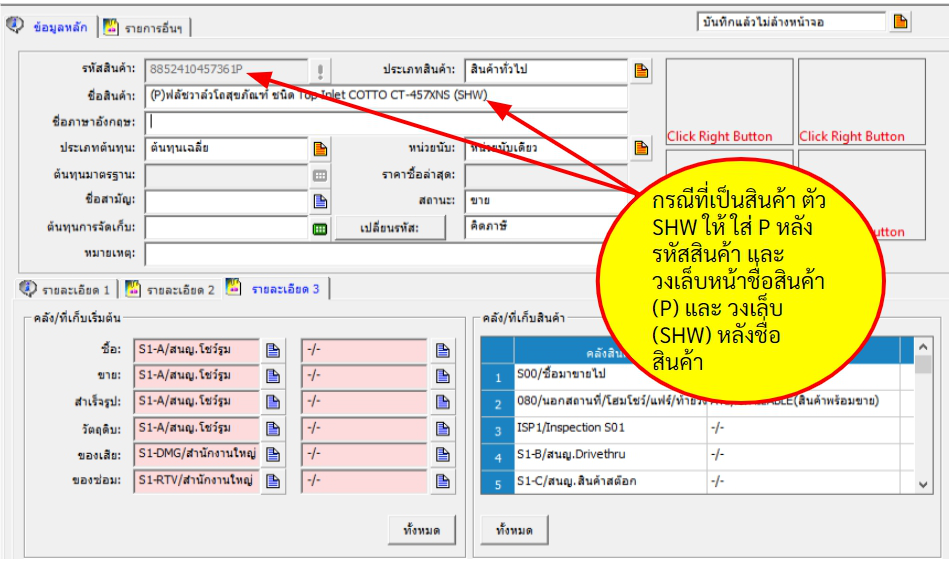Click the warehouse table scrollbar down arrow
Viewport: 949px width, 562px height.
922,485
